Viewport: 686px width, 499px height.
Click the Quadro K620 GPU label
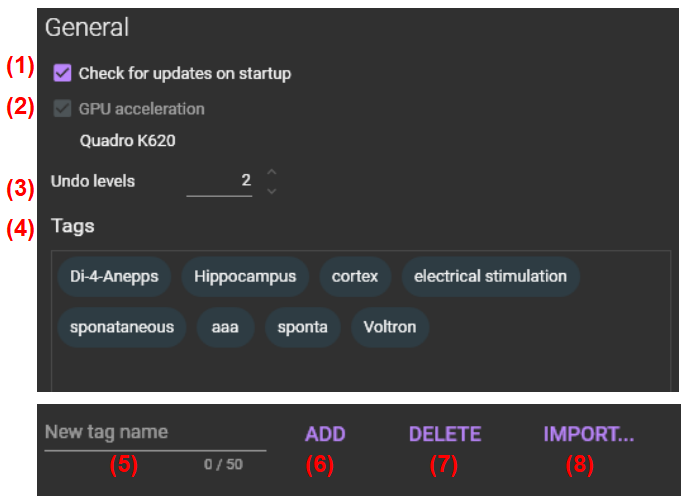pyautogui.click(x=127, y=141)
